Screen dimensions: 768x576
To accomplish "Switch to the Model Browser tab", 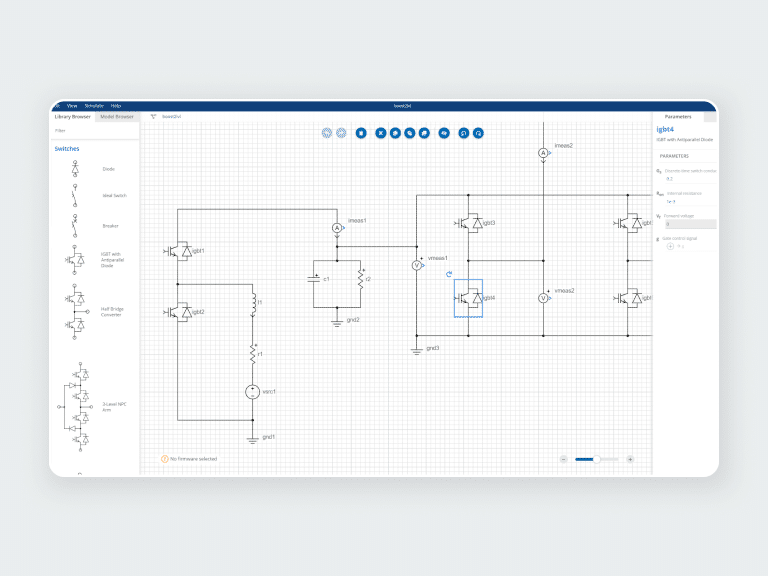I will pyautogui.click(x=117, y=117).
